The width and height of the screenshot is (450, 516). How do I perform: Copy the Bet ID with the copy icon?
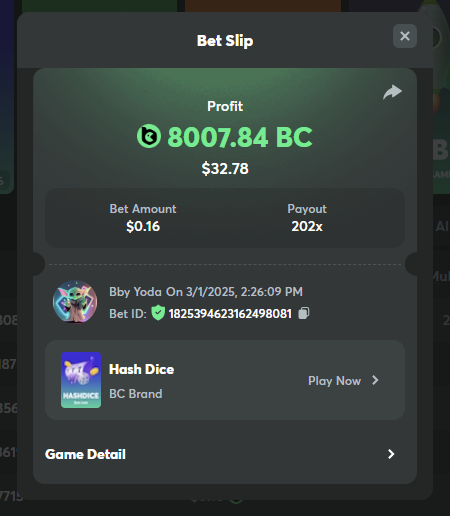[x=303, y=313]
